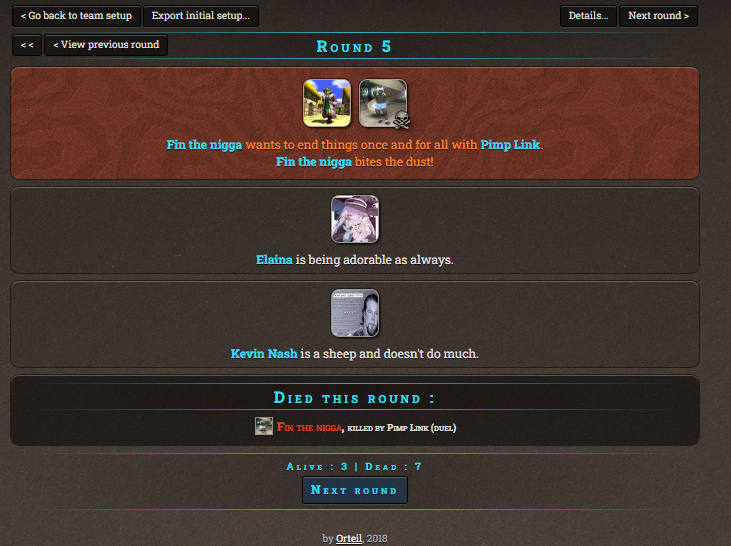Jump to first round with << button
The width and height of the screenshot is (731, 546).
tap(27, 45)
